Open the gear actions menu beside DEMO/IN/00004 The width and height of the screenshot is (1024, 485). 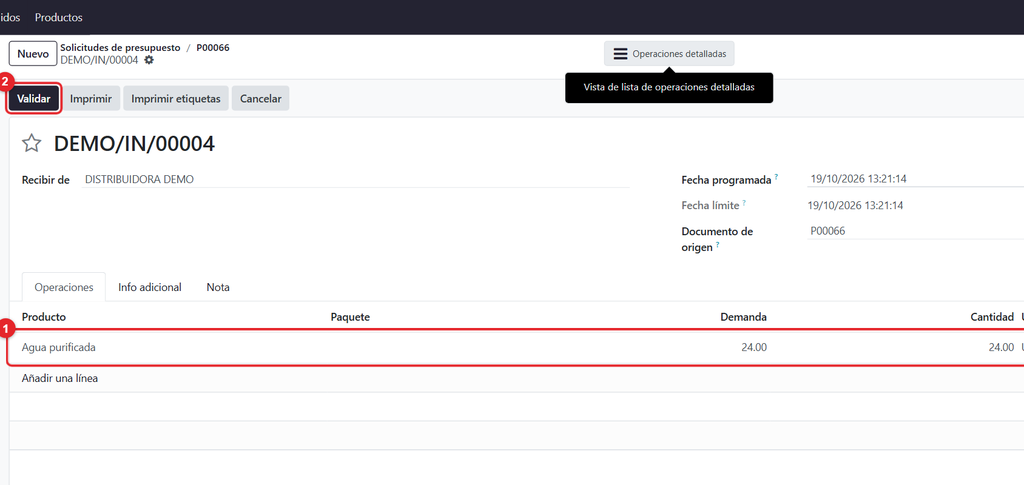point(149,60)
